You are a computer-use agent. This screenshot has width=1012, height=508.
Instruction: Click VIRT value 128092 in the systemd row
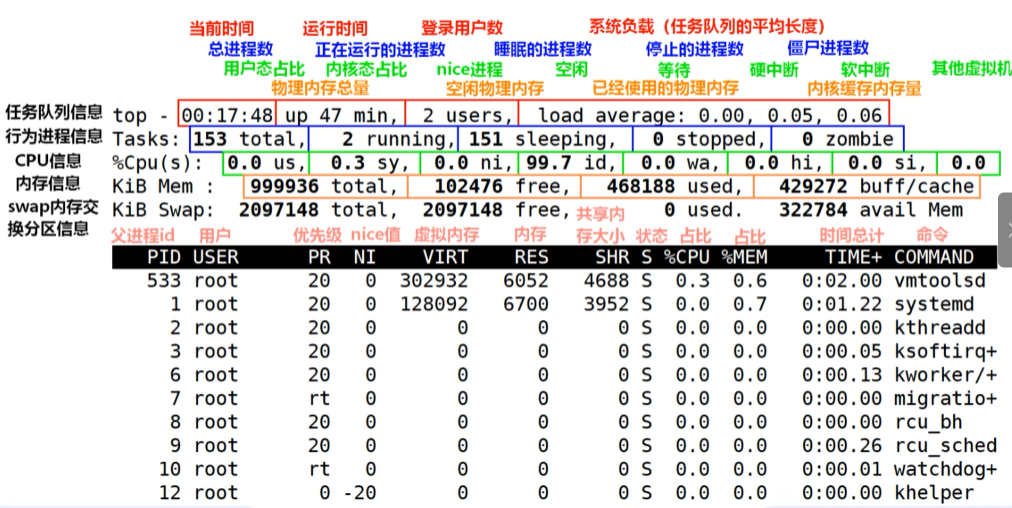[434, 304]
